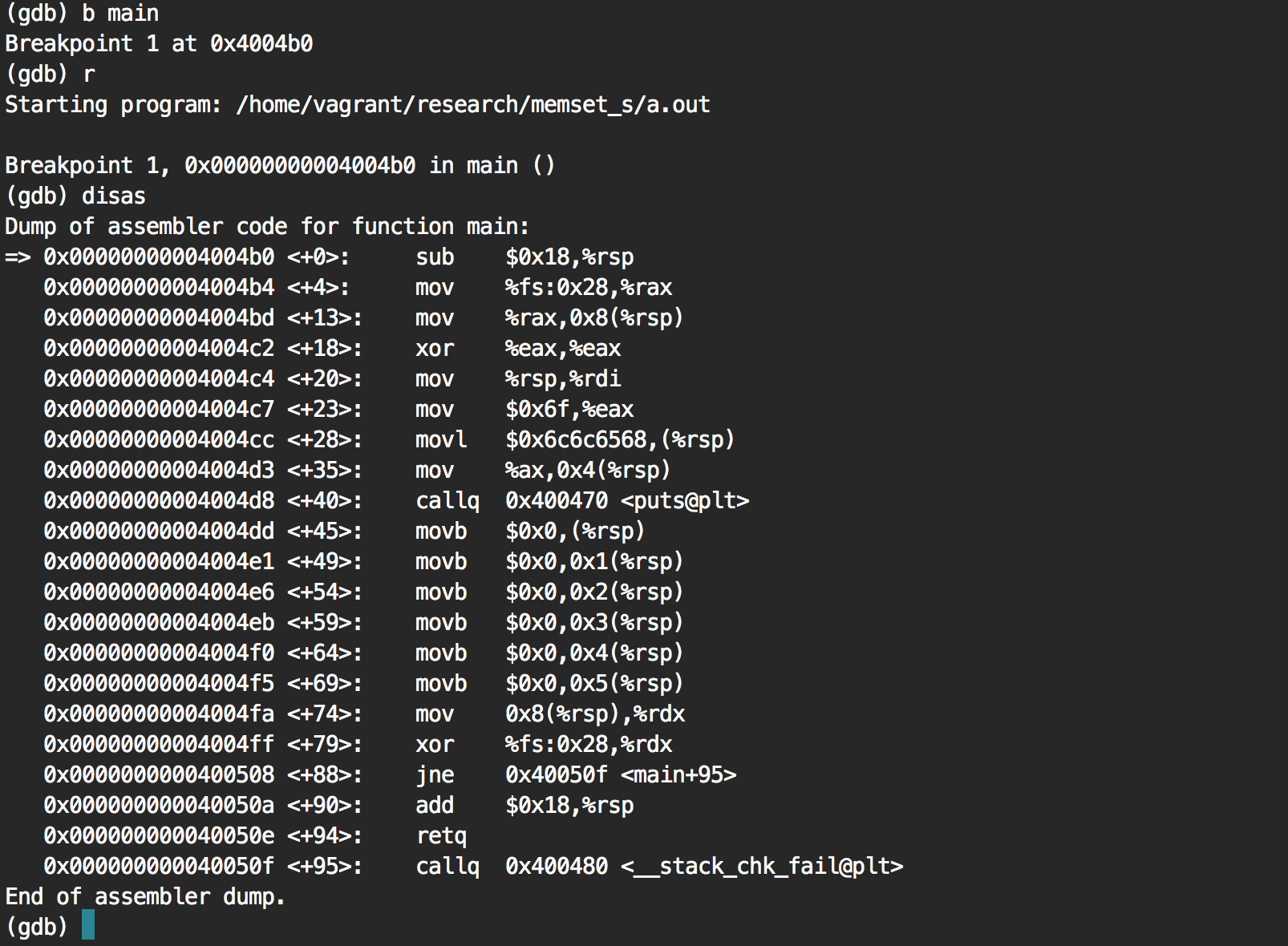
Task: Click the gdb prompt cursor at the bottom
Action: pos(88,926)
